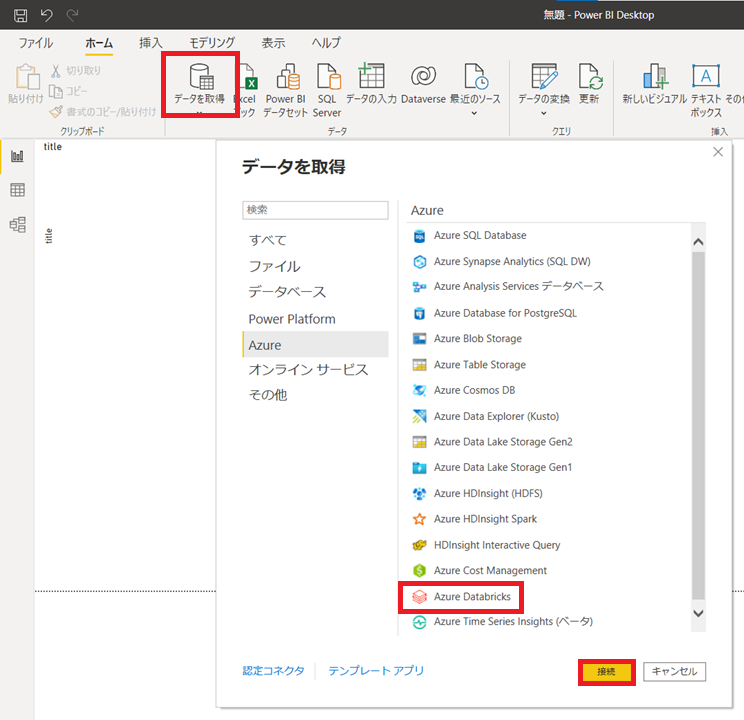Viewport: 744px width, 720px height.
Task: Choose Azure category
Action: coord(316,345)
